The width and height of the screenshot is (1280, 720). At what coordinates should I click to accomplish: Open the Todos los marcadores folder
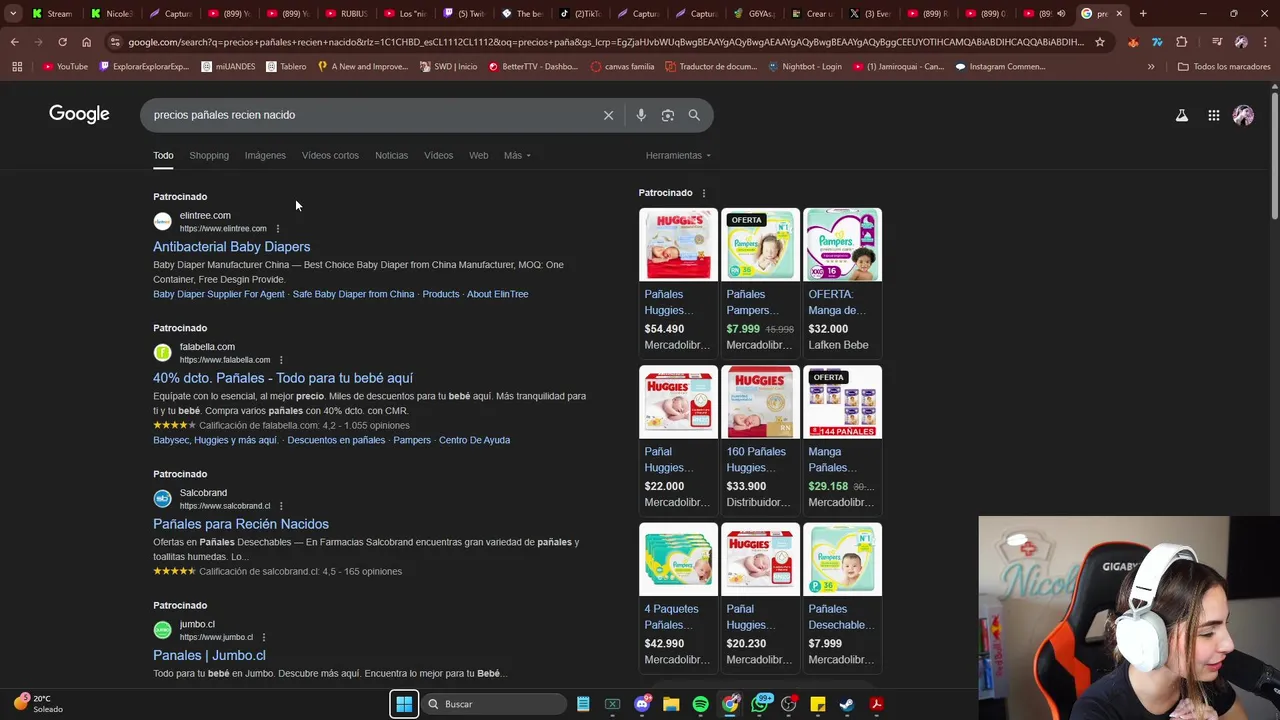[1223, 67]
